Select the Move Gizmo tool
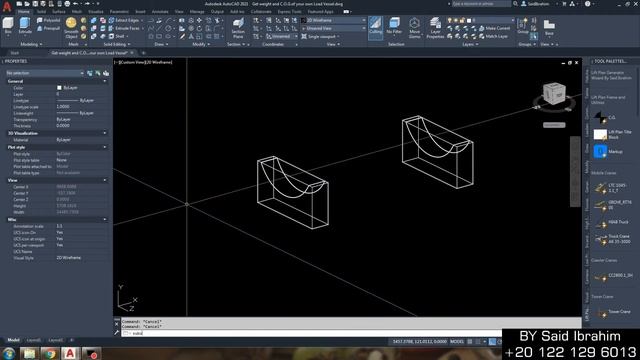Screen dimensions: 640x360 coord(414,28)
